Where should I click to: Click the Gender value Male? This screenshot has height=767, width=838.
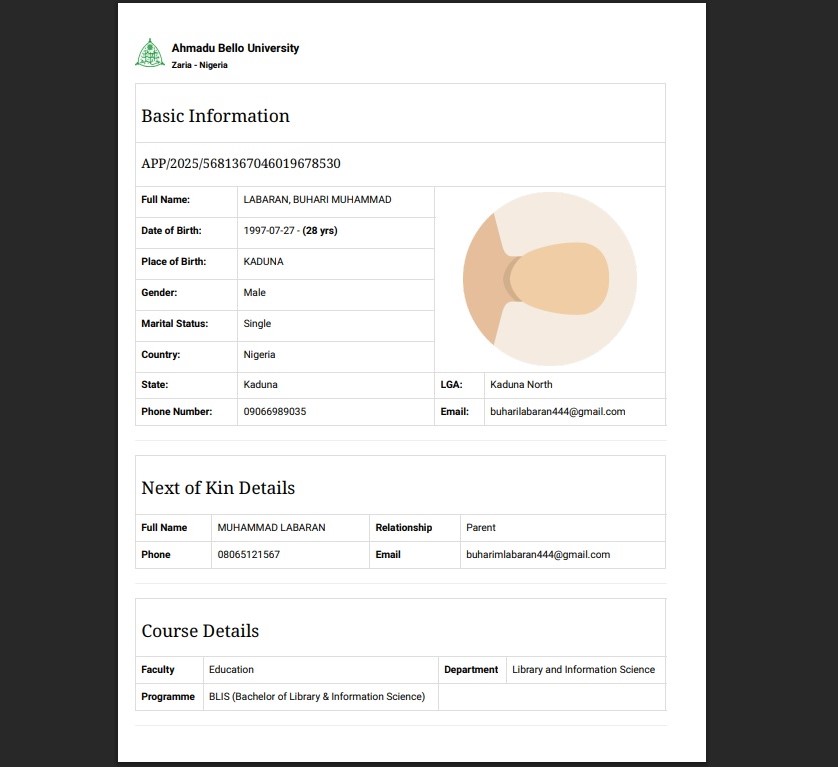[254, 293]
